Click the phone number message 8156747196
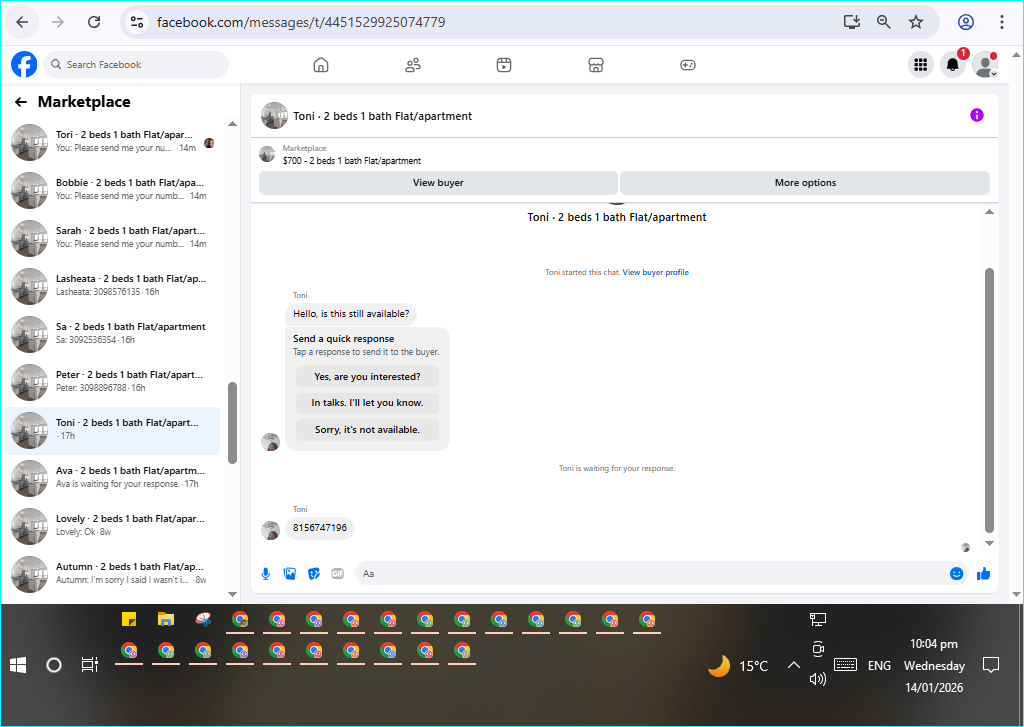The image size is (1024, 727). point(319,528)
